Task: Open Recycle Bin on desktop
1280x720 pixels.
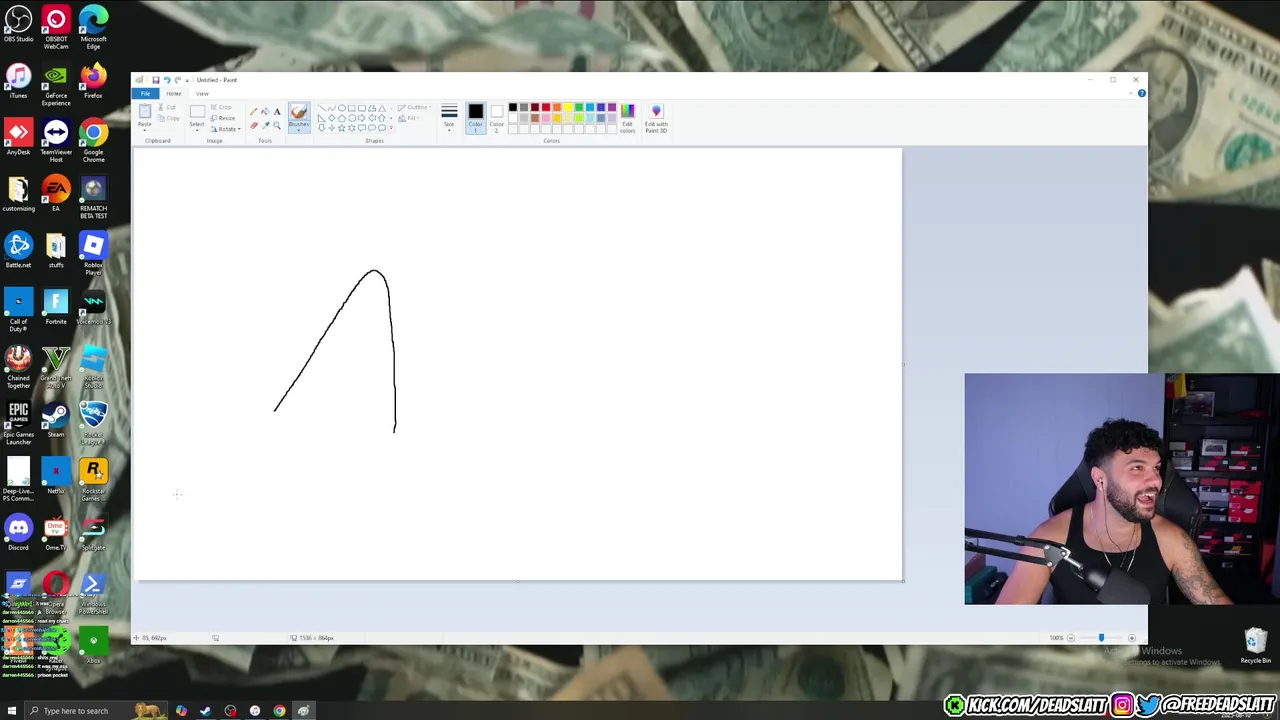Action: tap(1256, 645)
